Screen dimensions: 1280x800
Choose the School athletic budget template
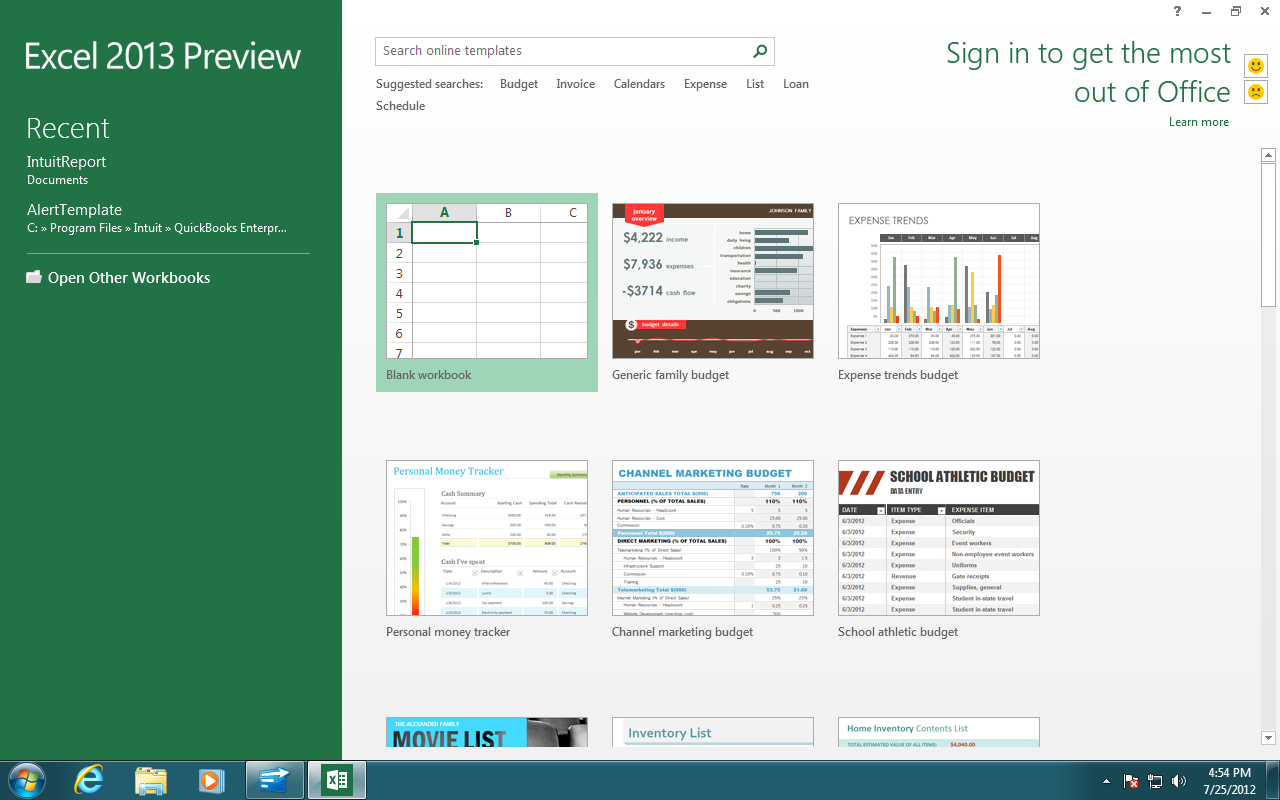click(938, 538)
